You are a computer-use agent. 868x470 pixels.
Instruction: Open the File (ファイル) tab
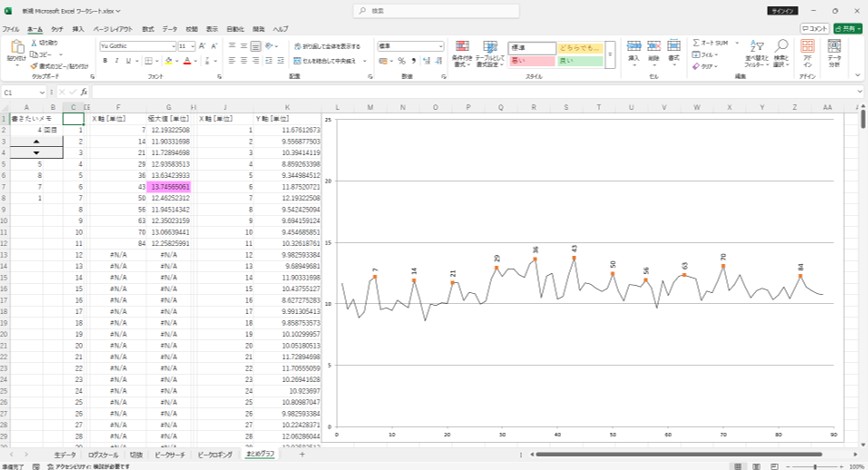click(x=11, y=29)
